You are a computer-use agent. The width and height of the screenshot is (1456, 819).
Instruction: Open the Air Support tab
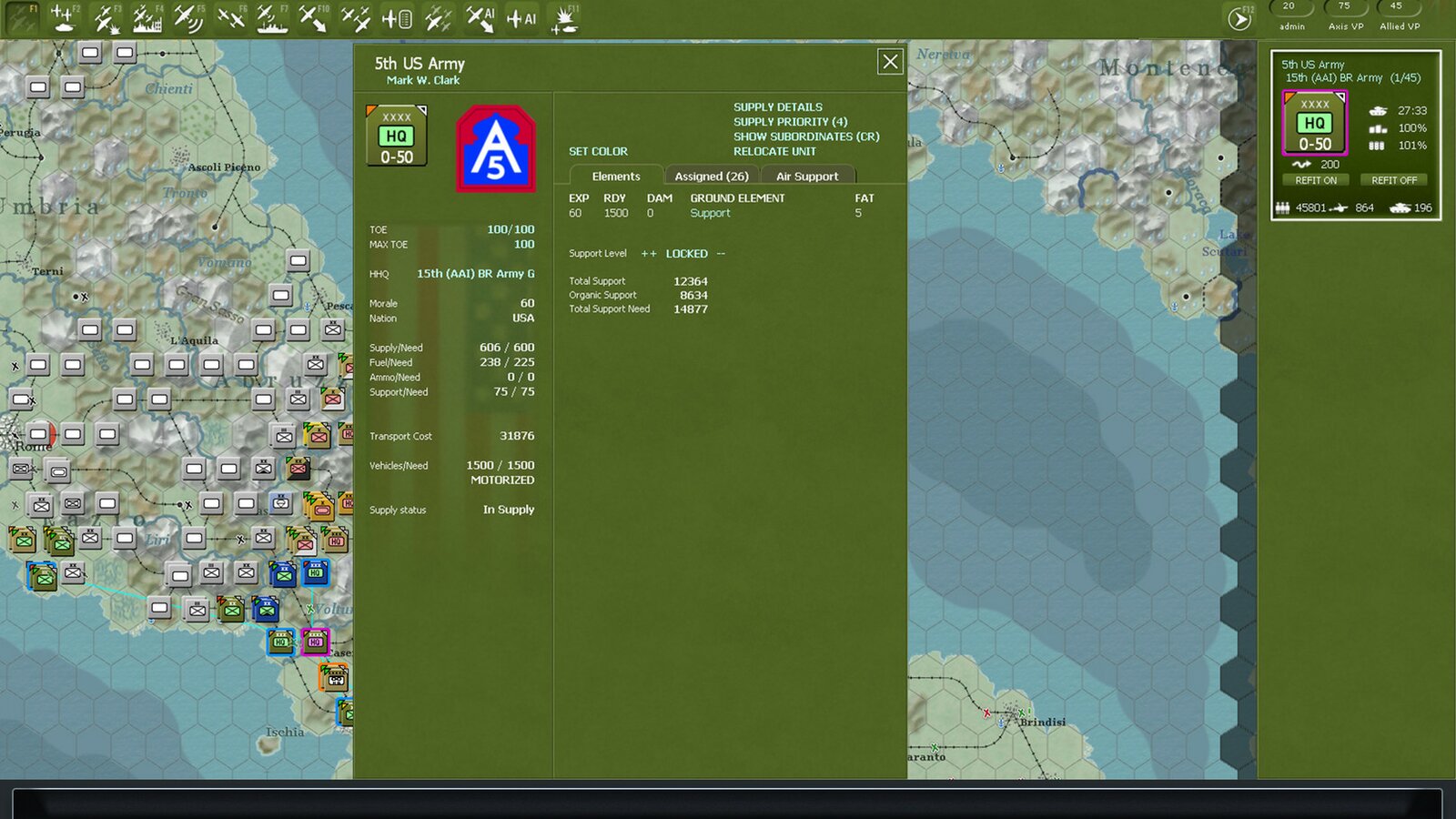pos(807,177)
